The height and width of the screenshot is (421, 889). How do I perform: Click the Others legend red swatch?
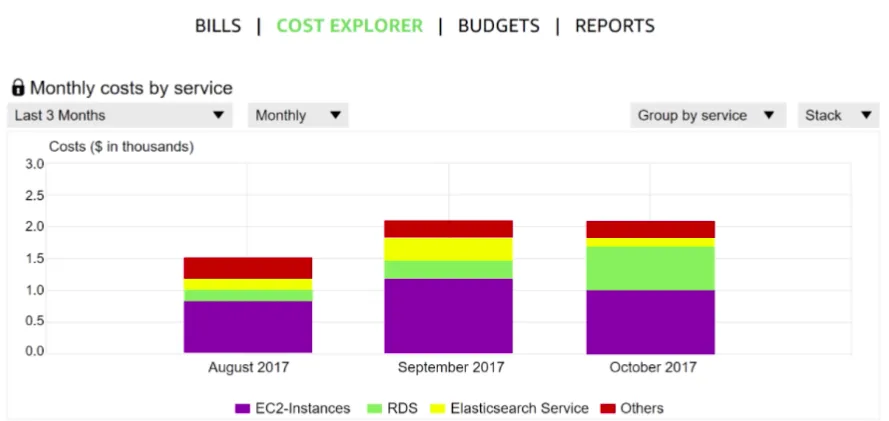[x=608, y=409]
